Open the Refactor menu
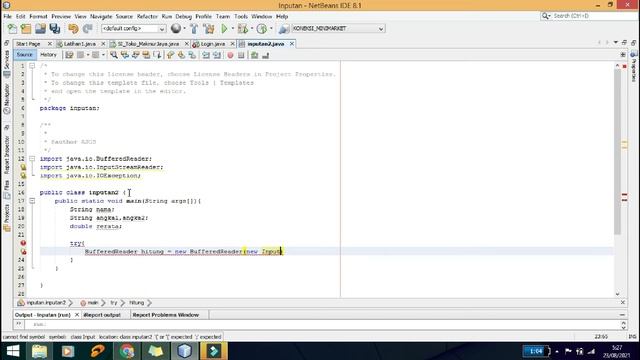 [x=147, y=16]
